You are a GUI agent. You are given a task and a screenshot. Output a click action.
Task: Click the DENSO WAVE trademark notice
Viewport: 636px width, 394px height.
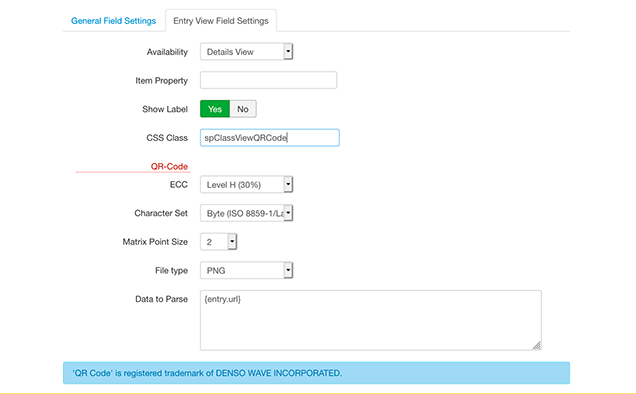click(x=316, y=373)
